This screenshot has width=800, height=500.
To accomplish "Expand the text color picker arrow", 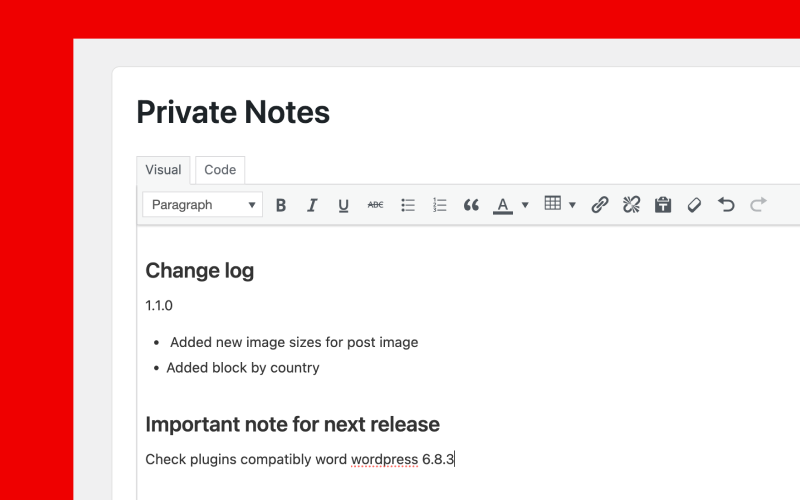I will pyautogui.click(x=525, y=205).
